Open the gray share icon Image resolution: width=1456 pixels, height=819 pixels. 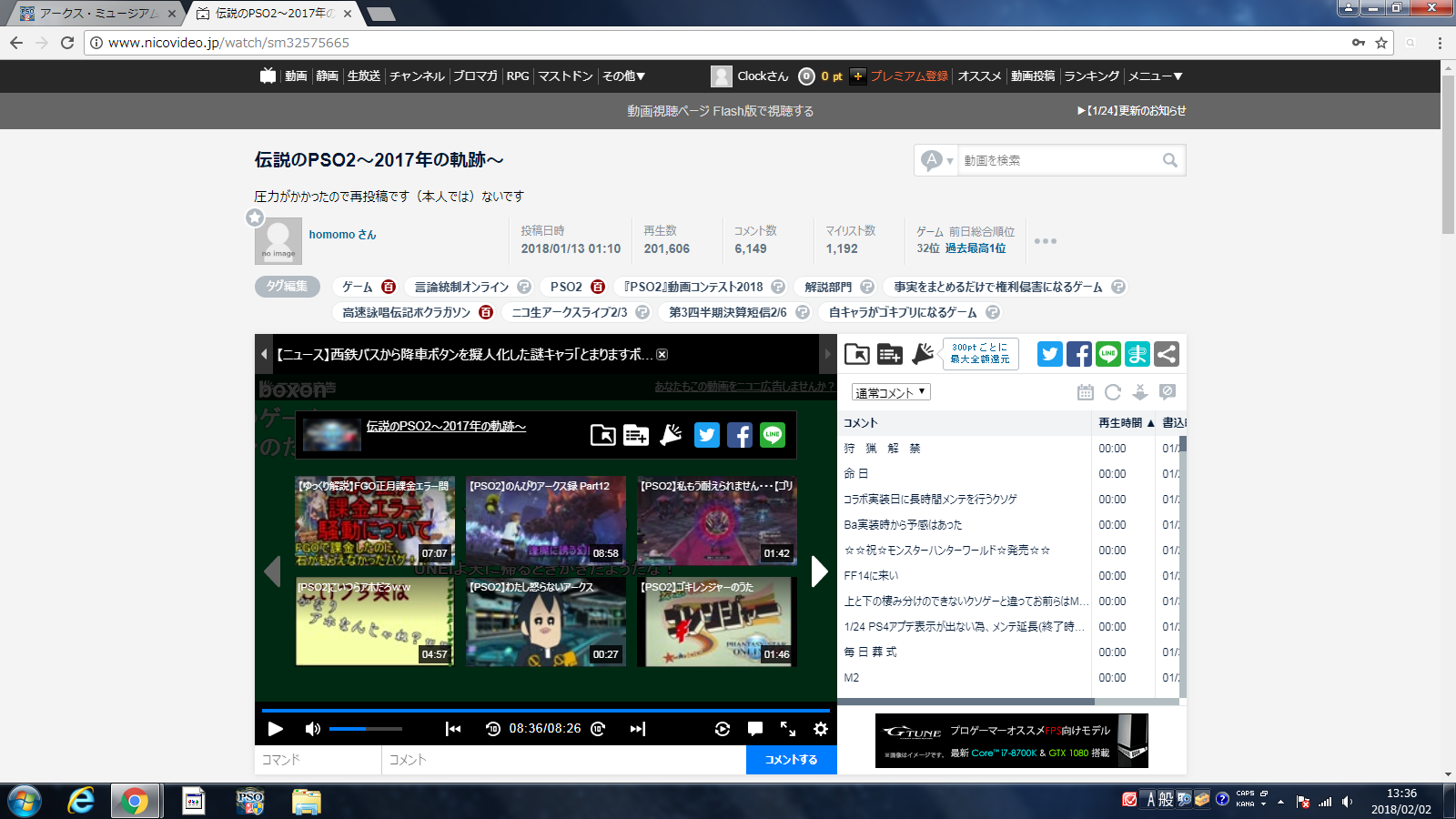(1167, 354)
